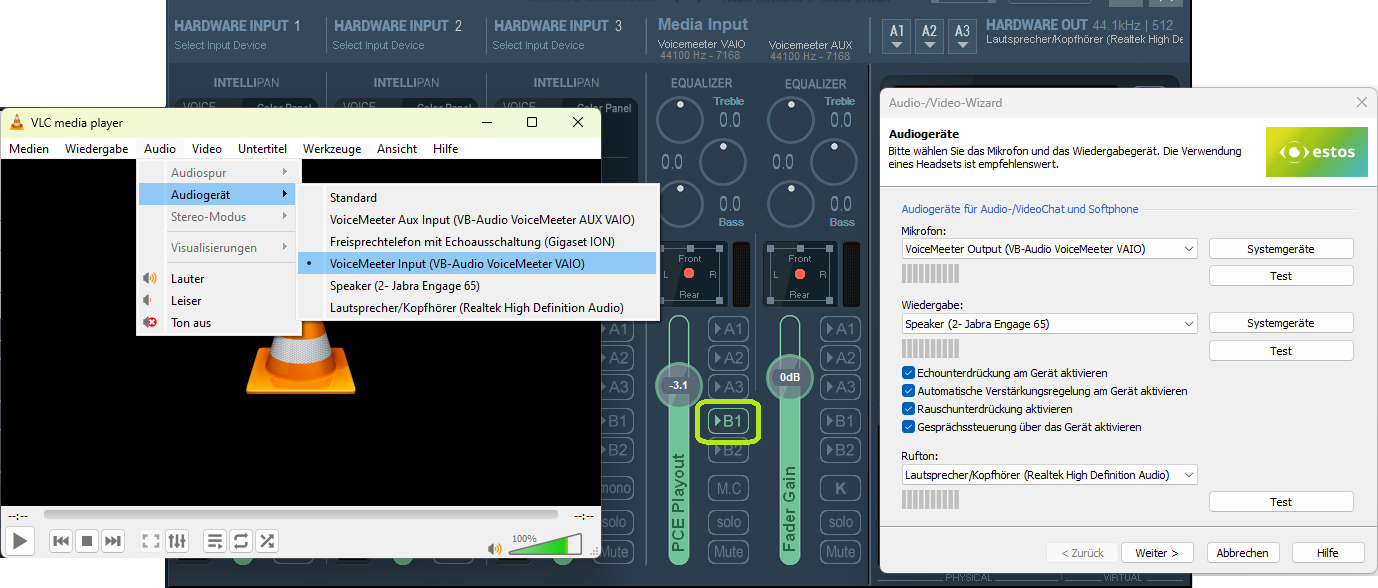
Task: Toggle Rauschunterdrückung aktivieren checkbox
Action: pos(909,409)
